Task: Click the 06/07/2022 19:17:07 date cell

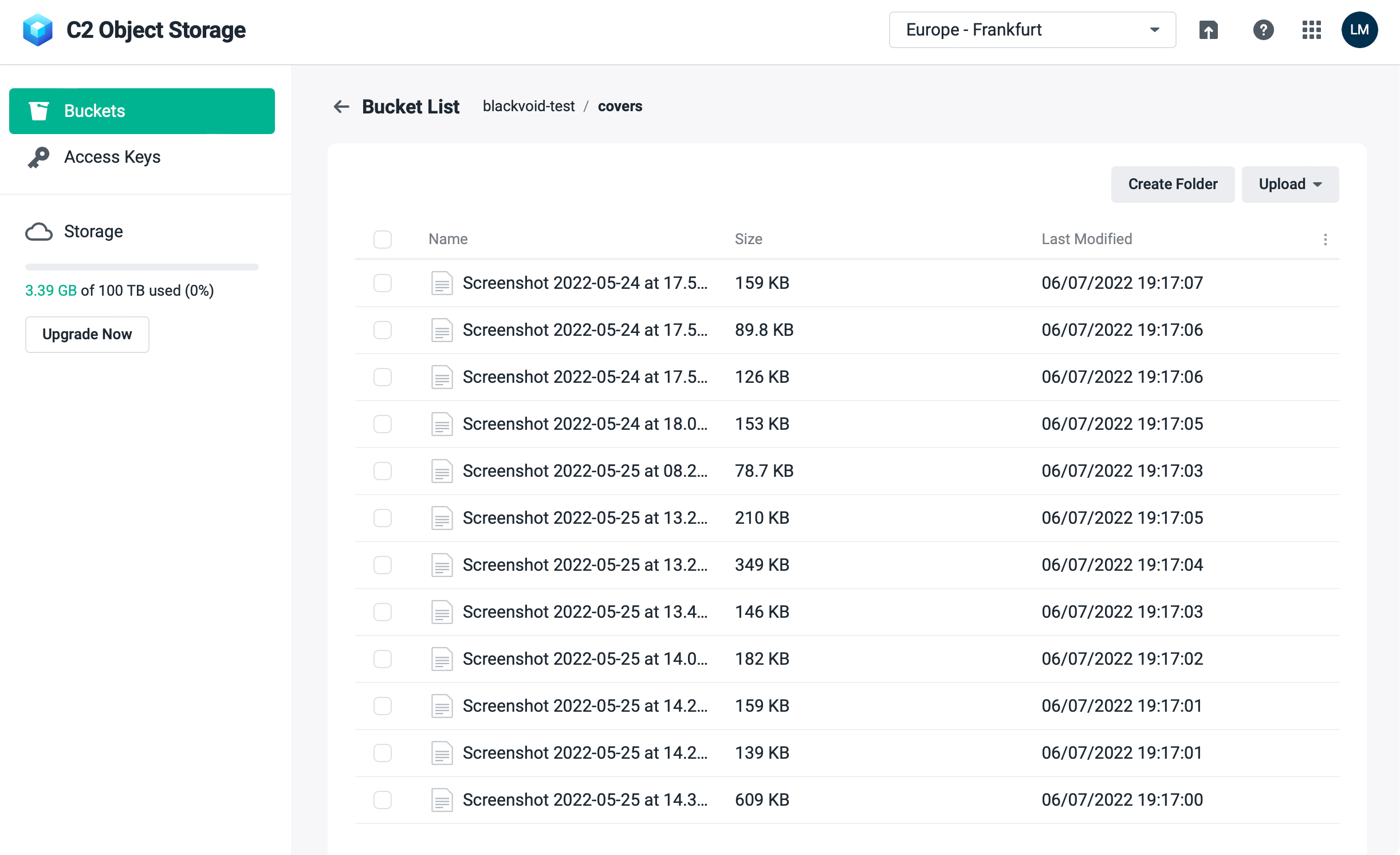Action: click(x=1122, y=283)
